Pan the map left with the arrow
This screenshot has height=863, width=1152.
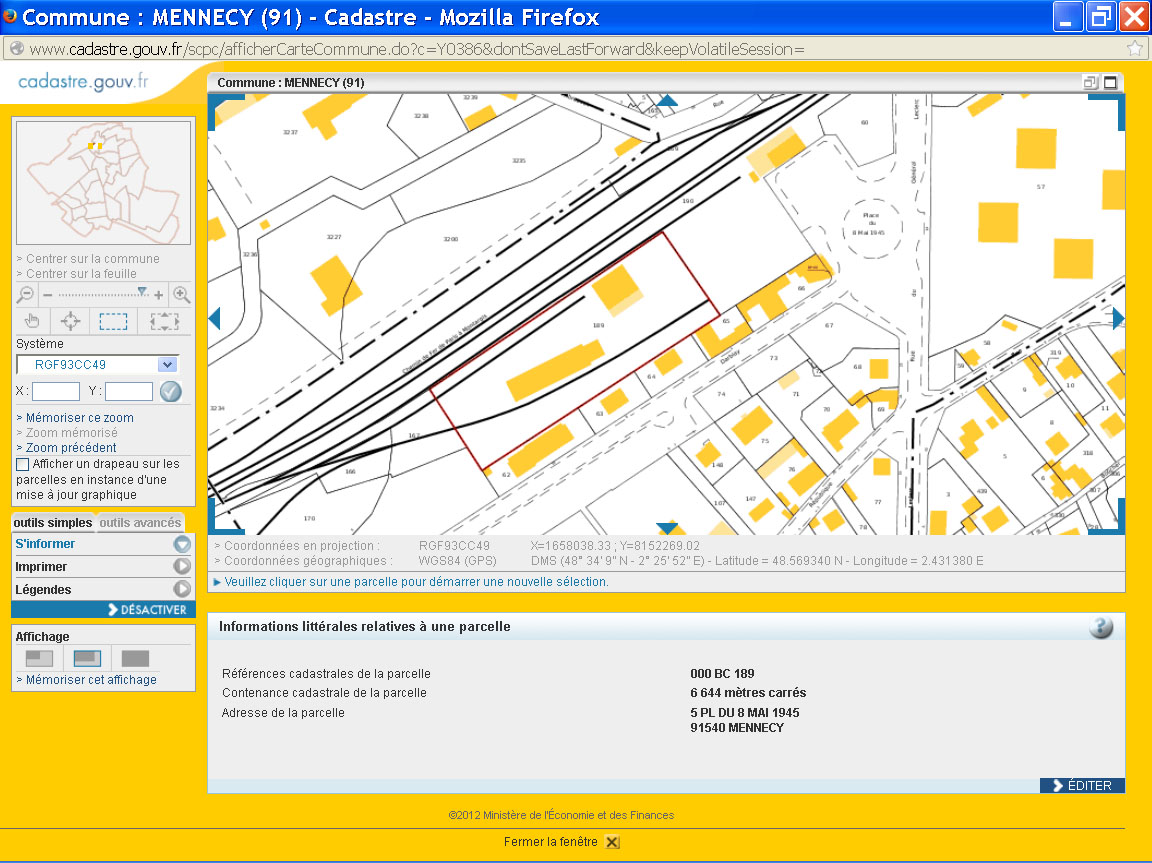pyautogui.click(x=213, y=318)
